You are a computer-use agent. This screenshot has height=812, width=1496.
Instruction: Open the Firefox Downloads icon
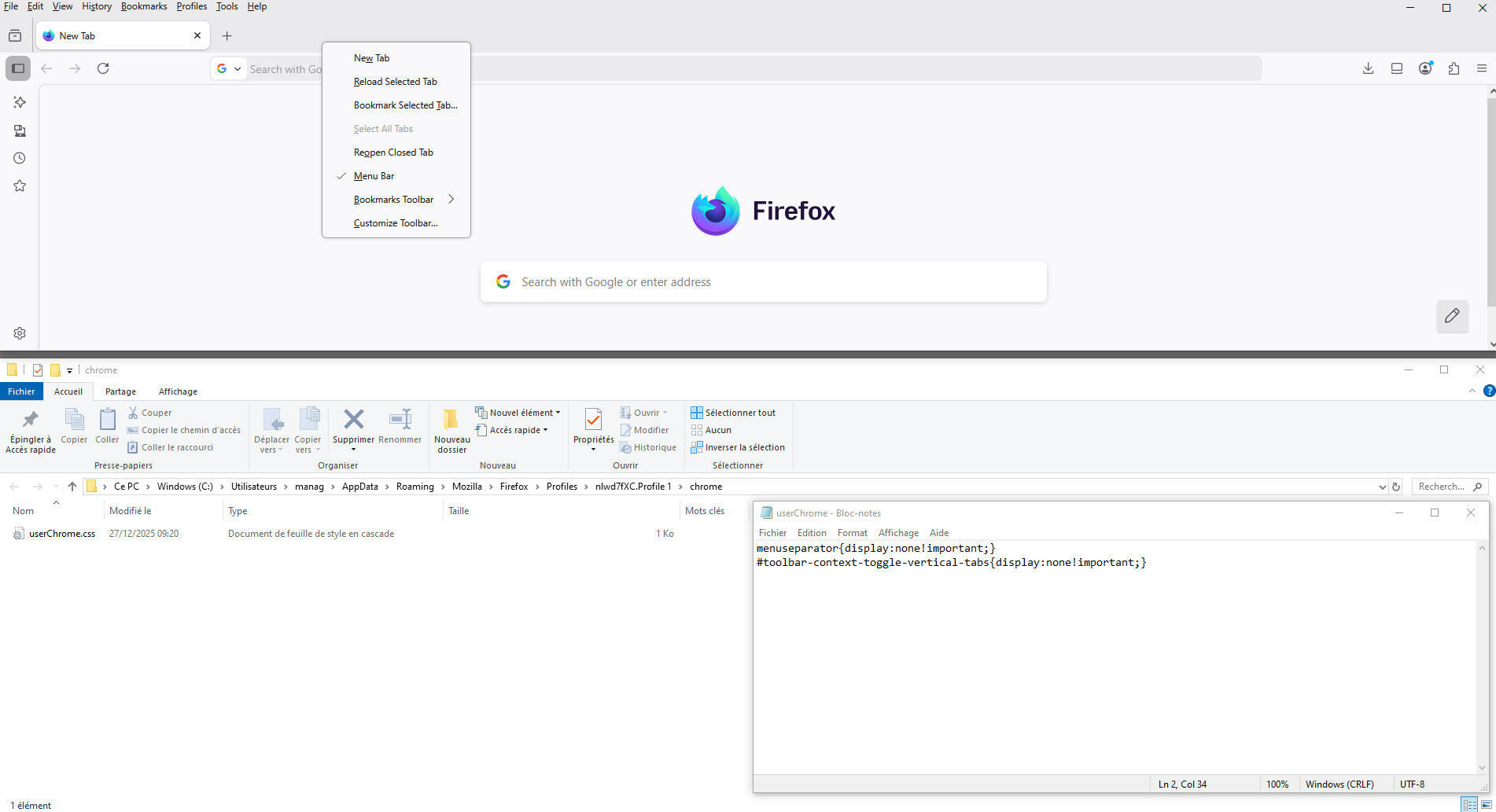point(1369,68)
